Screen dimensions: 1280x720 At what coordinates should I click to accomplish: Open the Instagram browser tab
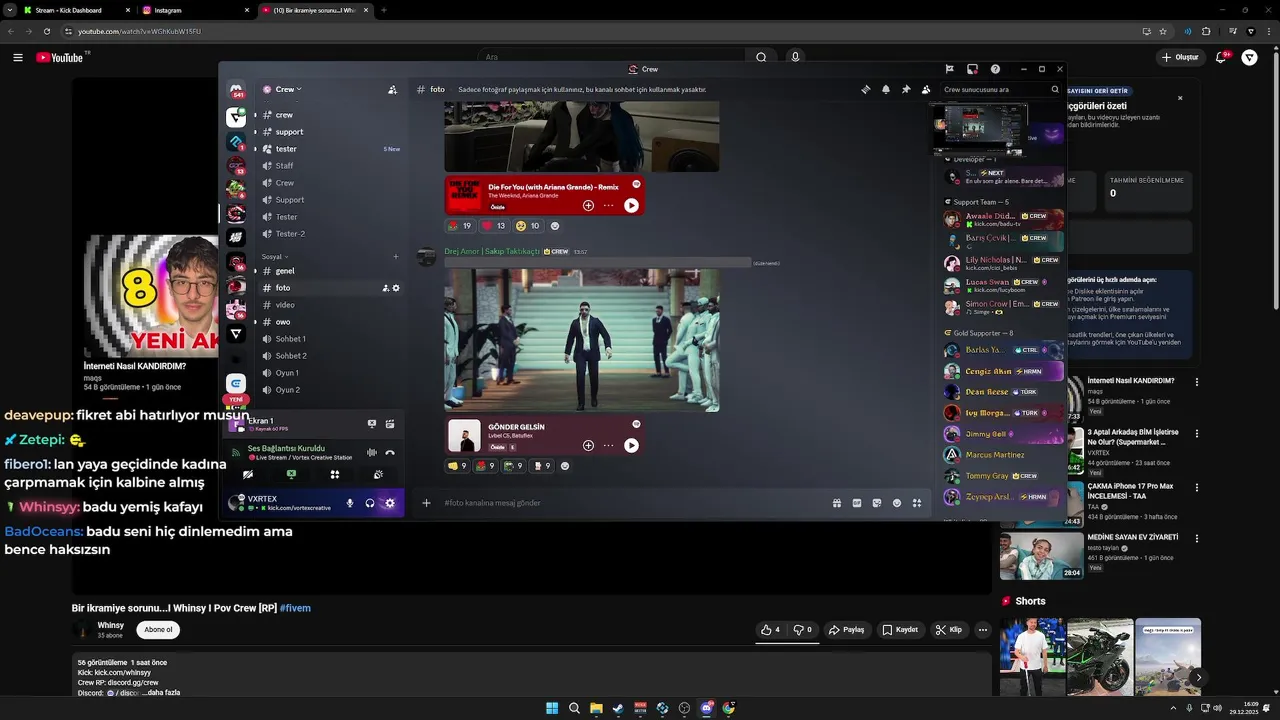195,10
